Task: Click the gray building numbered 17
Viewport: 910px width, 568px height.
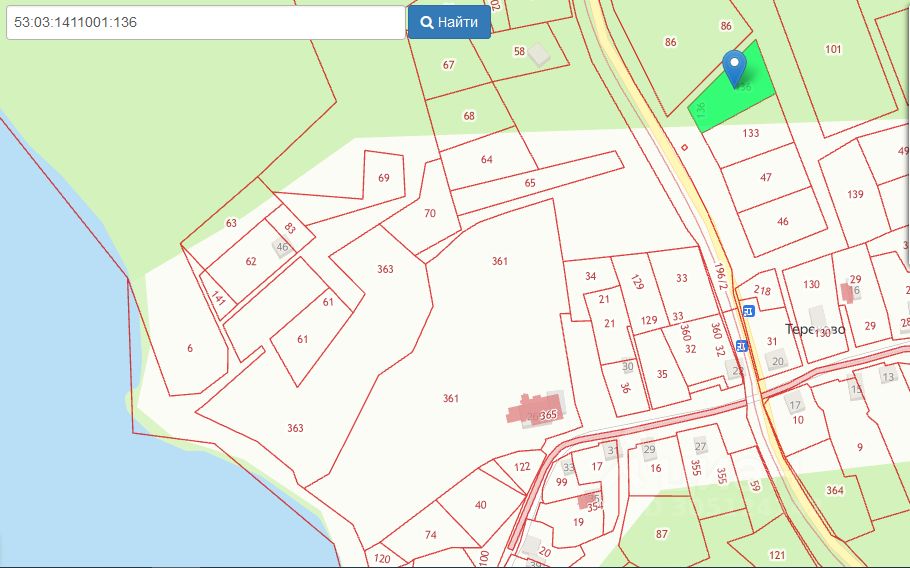Action: [x=795, y=405]
